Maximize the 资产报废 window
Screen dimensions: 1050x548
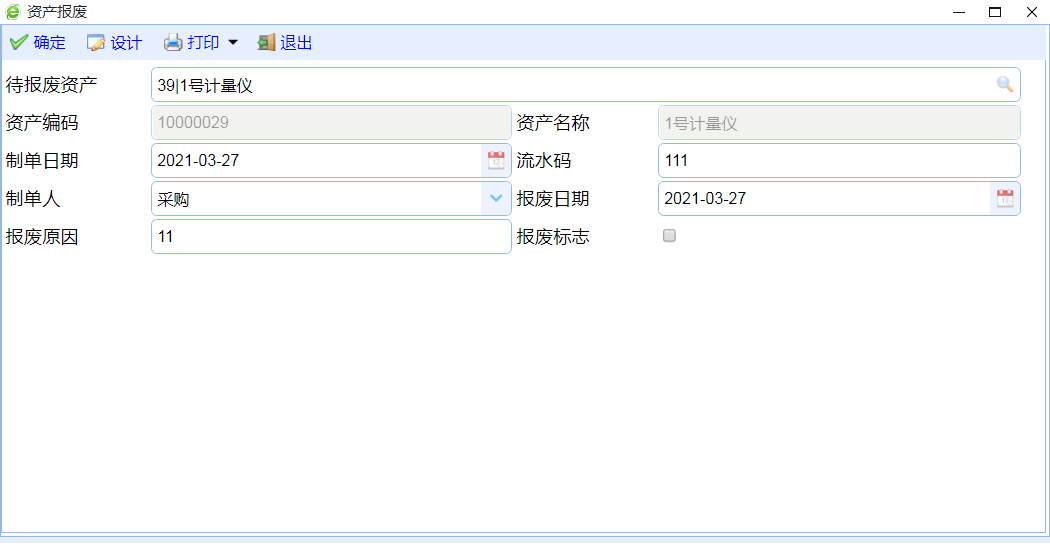point(995,12)
